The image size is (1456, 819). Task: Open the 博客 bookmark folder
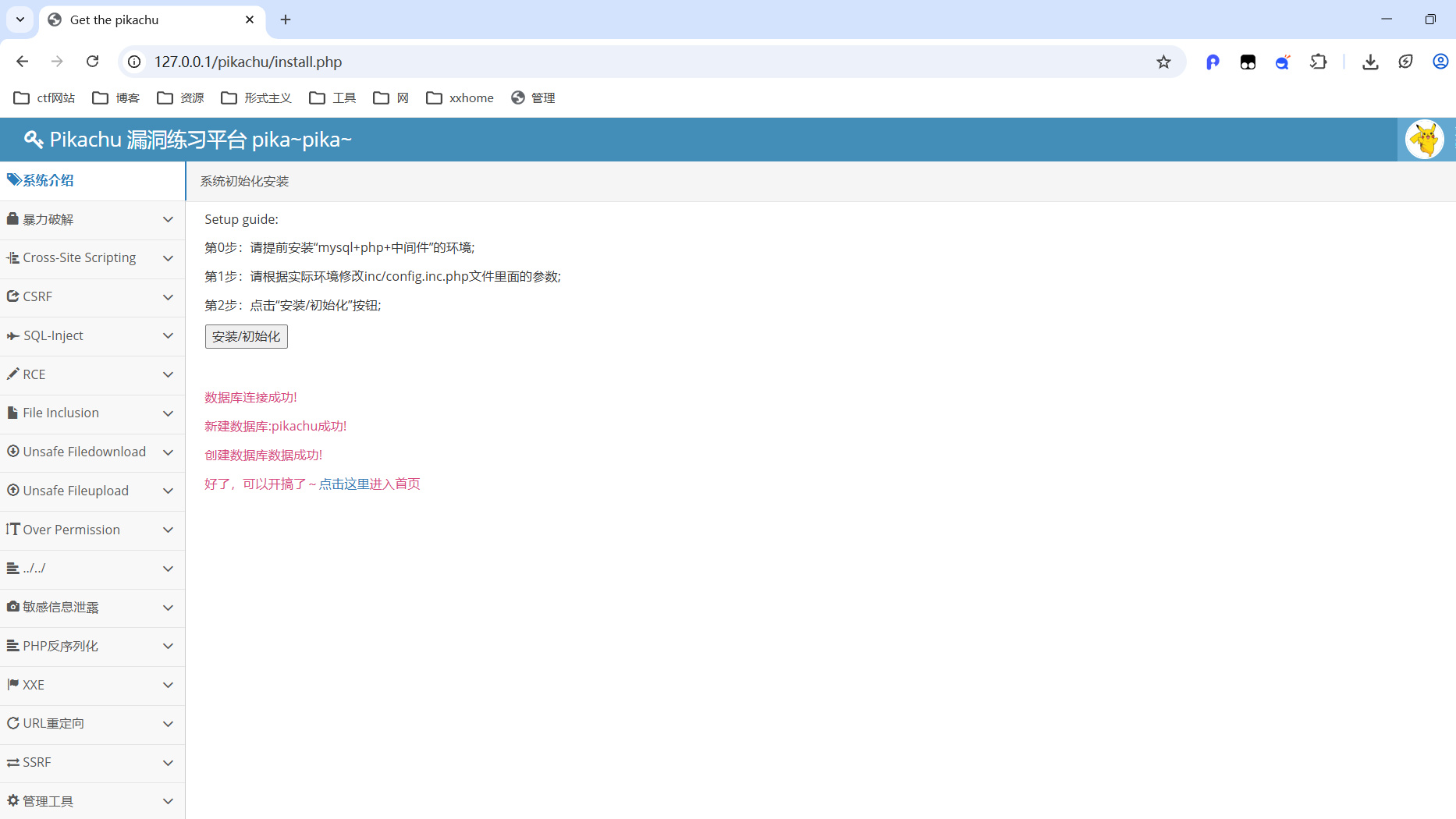coord(115,97)
